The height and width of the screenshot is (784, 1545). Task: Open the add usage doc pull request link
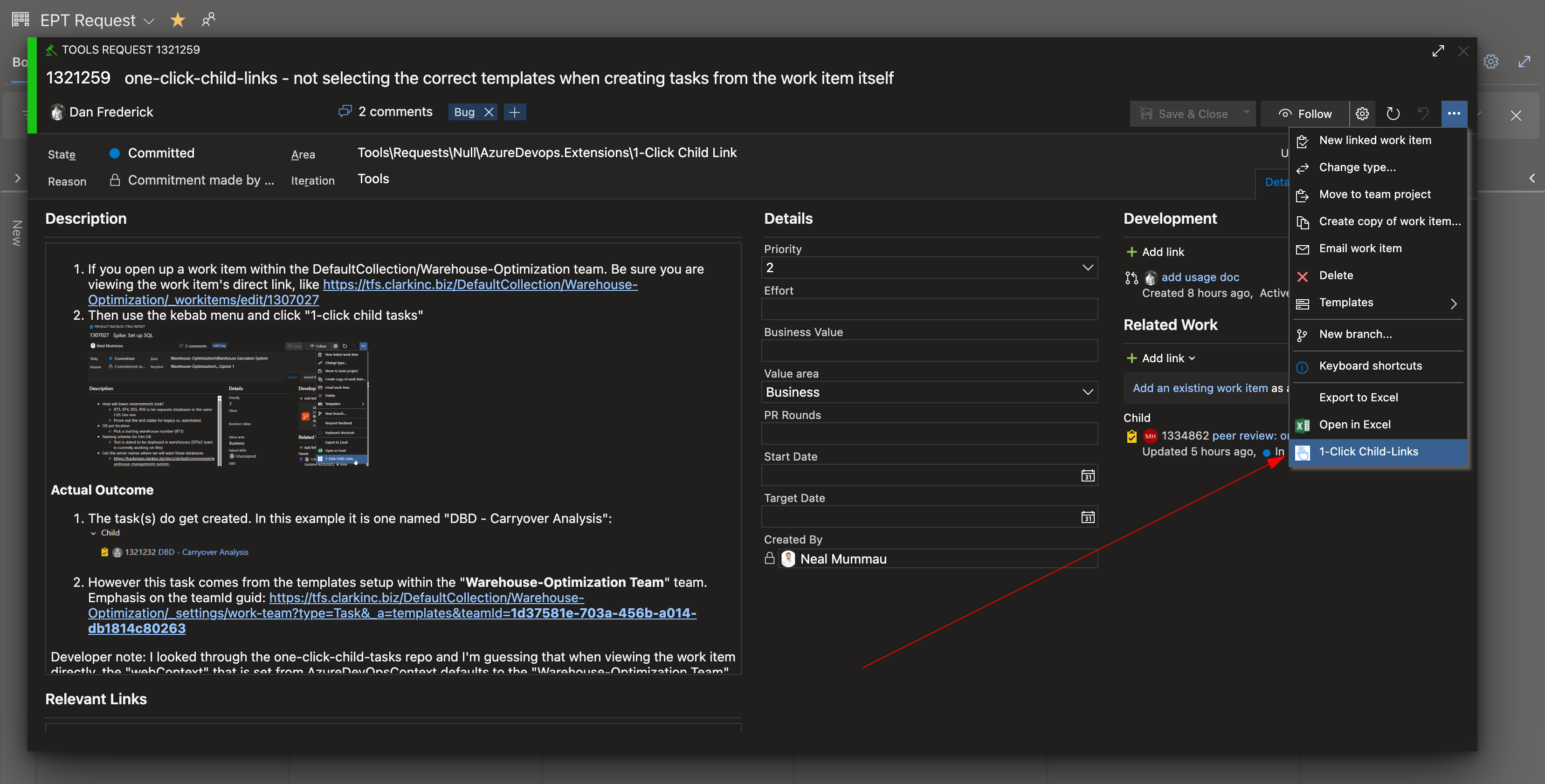1200,277
